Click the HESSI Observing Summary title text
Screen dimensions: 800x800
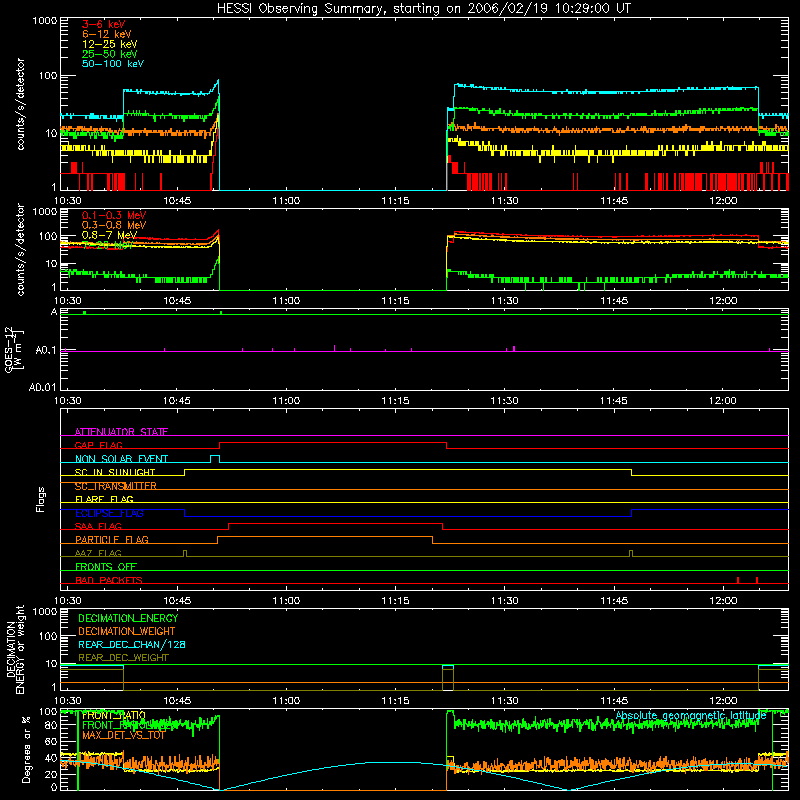click(x=423, y=8)
